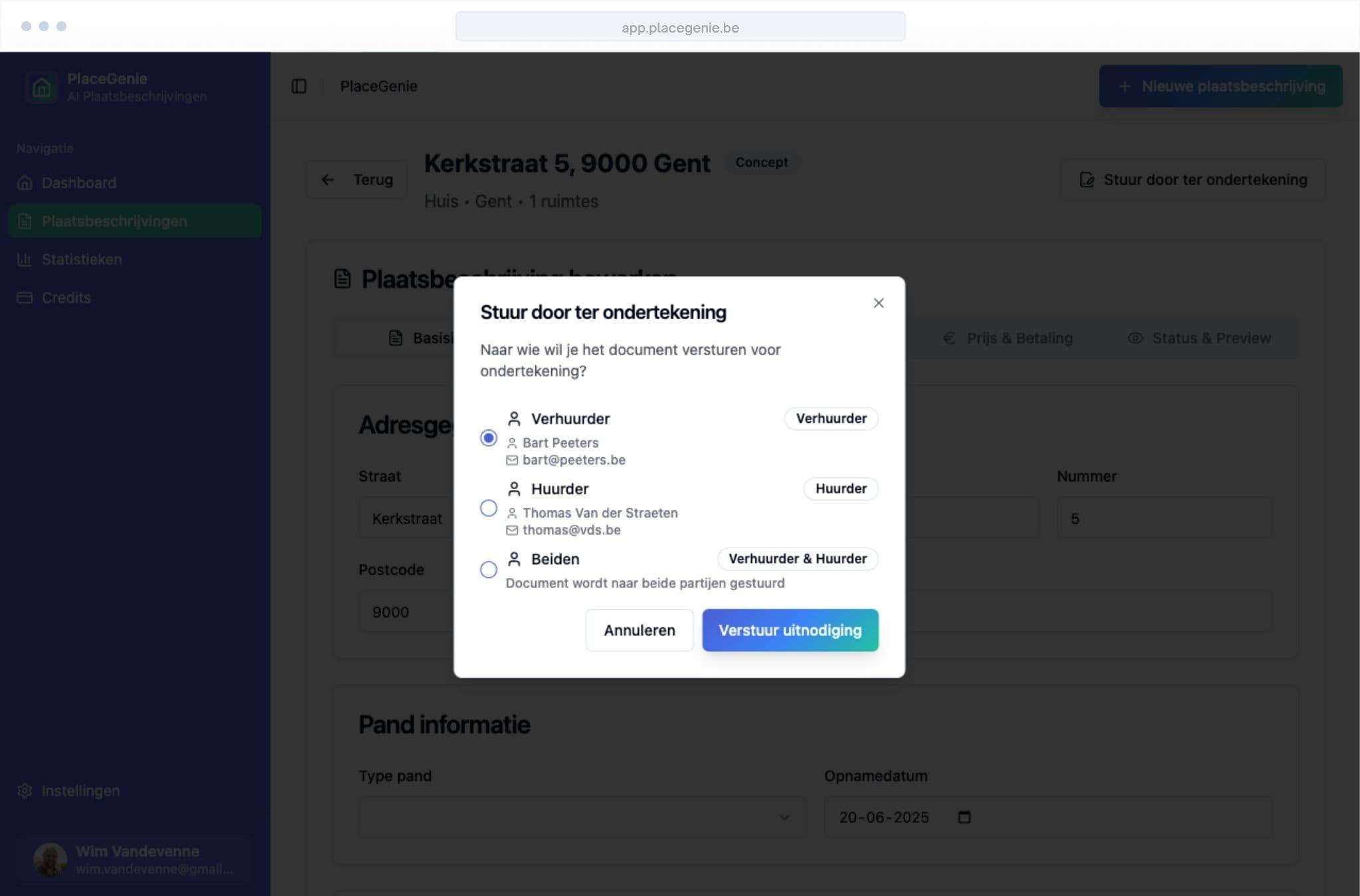Screen dimensions: 1360x896
Task: Choose the Beiden radio option
Action: point(489,569)
